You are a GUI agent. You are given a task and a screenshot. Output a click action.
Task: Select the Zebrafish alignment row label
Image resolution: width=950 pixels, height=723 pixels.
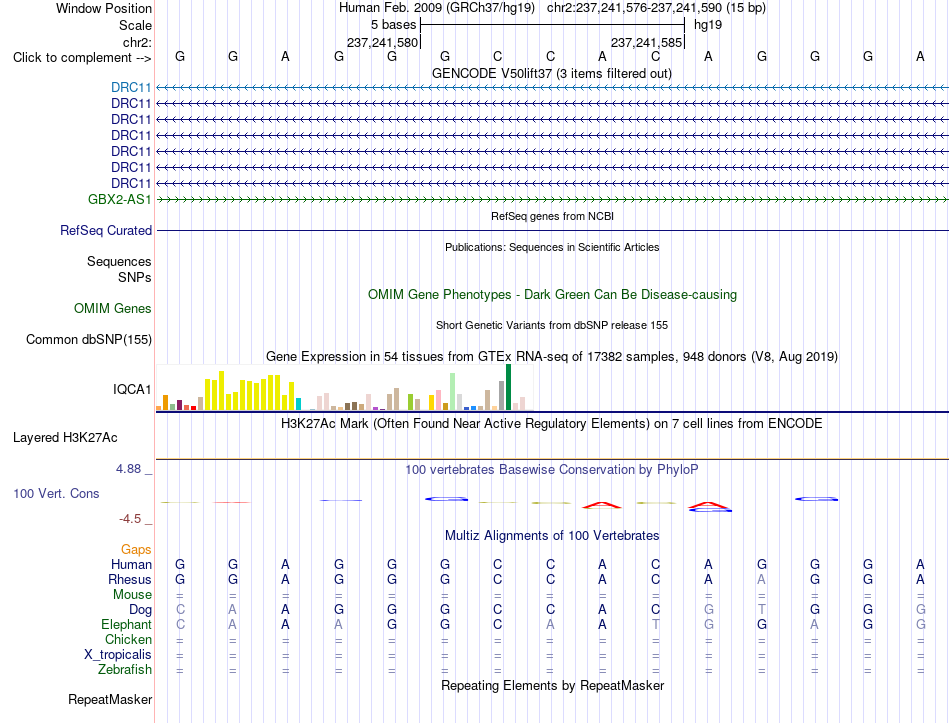pos(125,670)
